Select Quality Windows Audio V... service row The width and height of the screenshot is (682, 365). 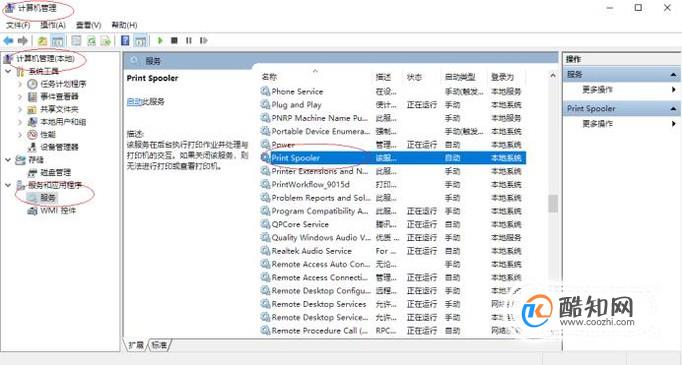(x=393, y=238)
